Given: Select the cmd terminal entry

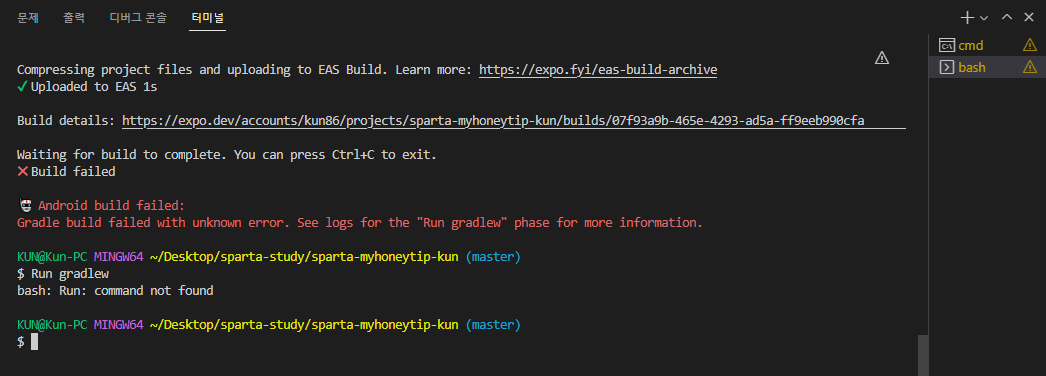Looking at the screenshot, I should click(x=987, y=45).
